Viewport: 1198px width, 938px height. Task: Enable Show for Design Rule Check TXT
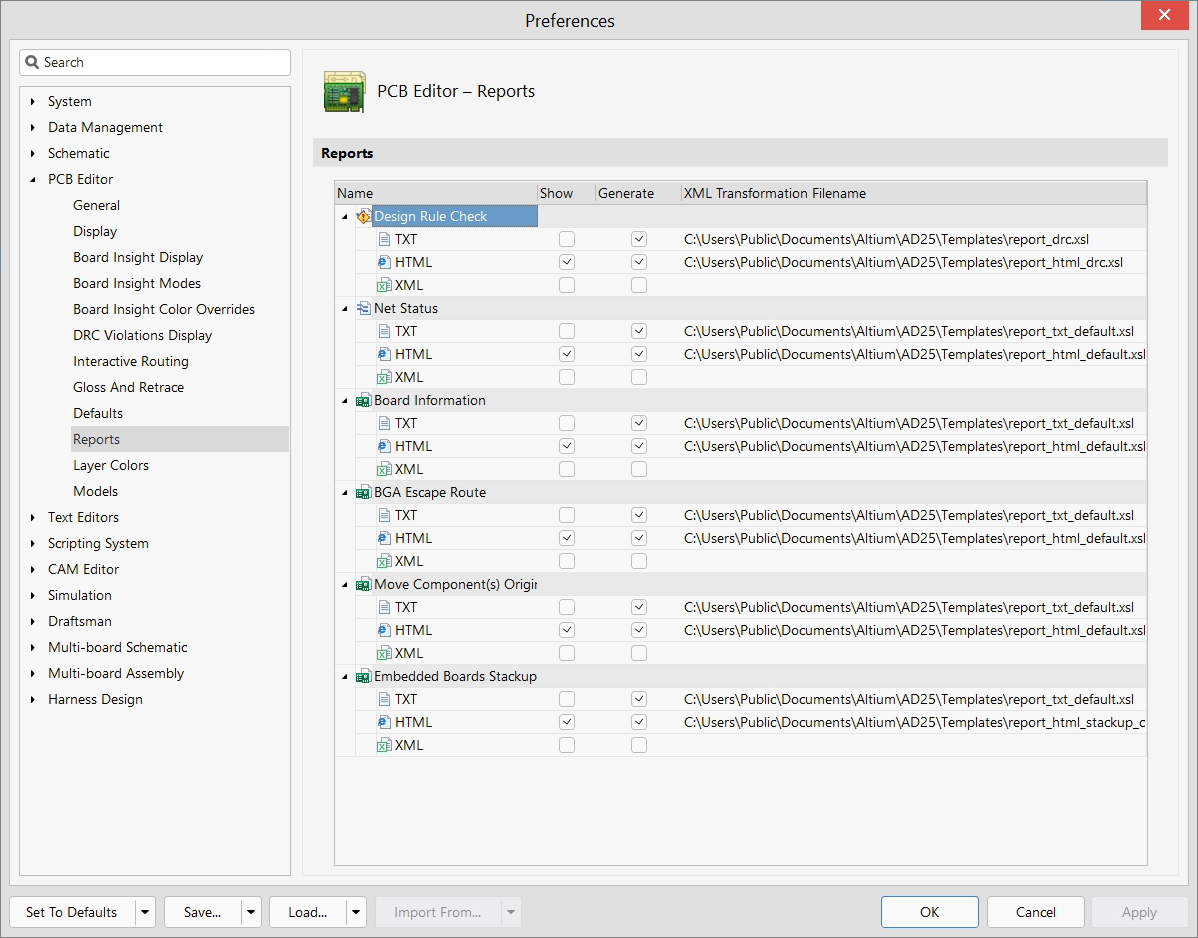click(x=567, y=240)
